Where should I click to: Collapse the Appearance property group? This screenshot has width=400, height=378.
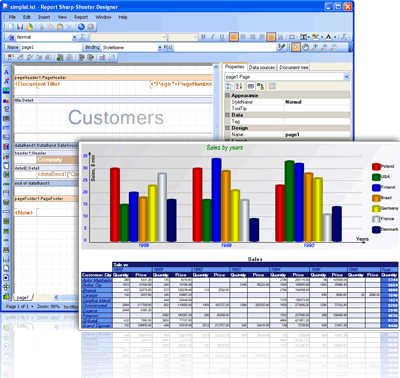(228, 95)
